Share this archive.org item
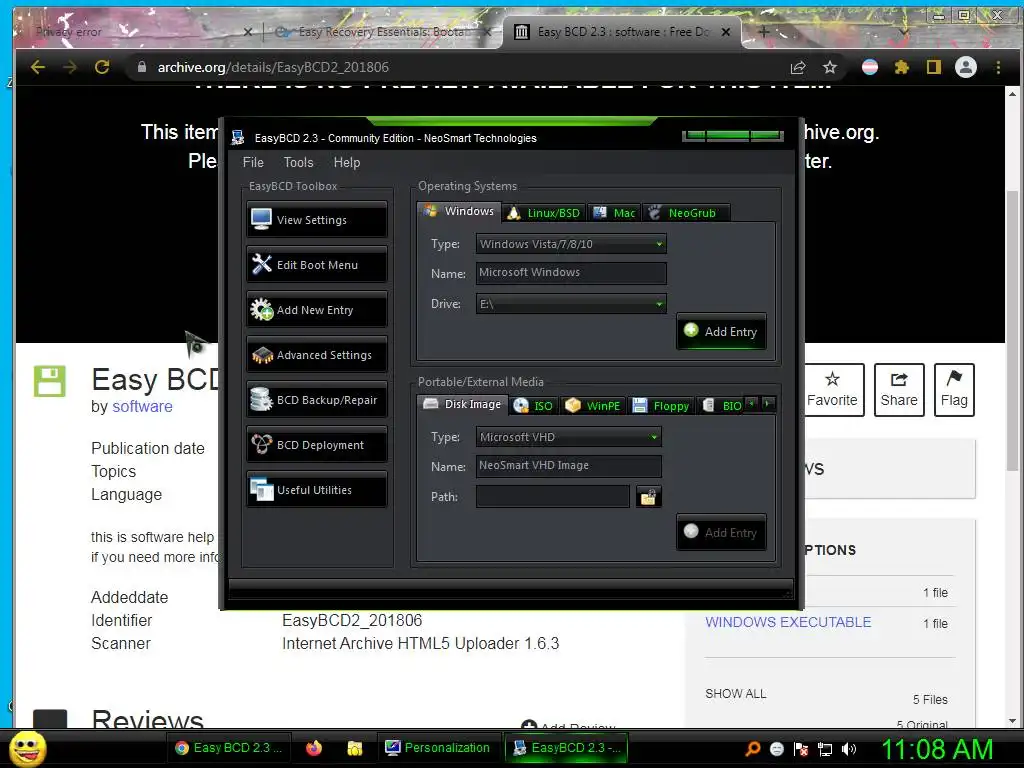This screenshot has height=768, width=1024. 899,390
